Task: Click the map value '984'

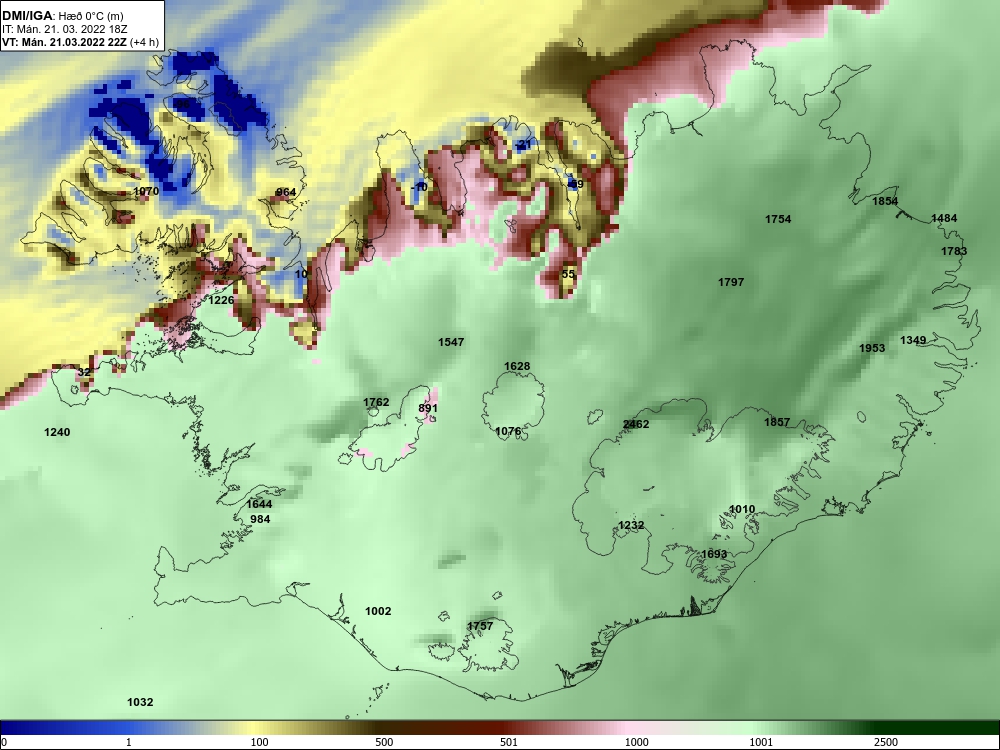Action: (260, 518)
